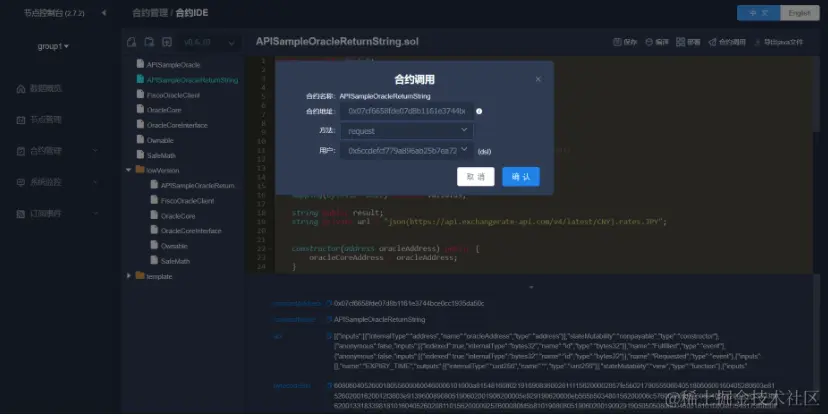Click the 部署 deploy toolbar icon
Screen dimensions: 828x416
(x=681, y=42)
